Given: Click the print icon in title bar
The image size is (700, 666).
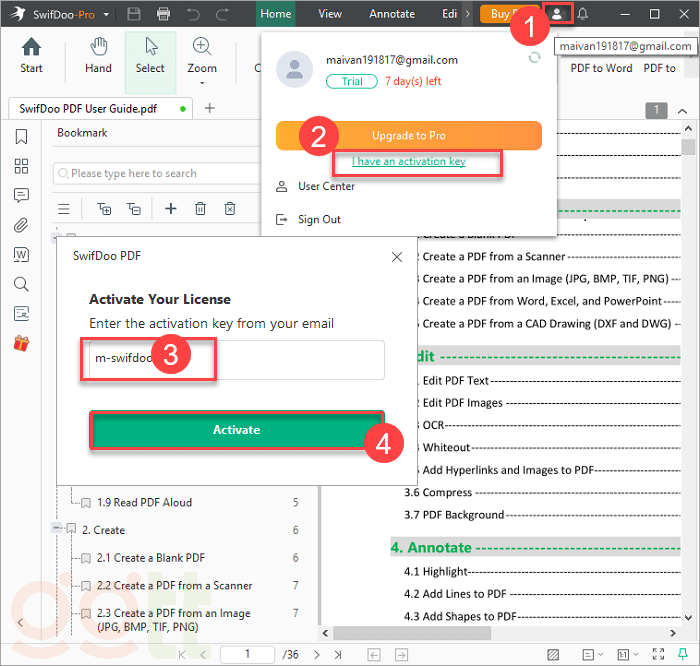Looking at the screenshot, I should pos(164,14).
